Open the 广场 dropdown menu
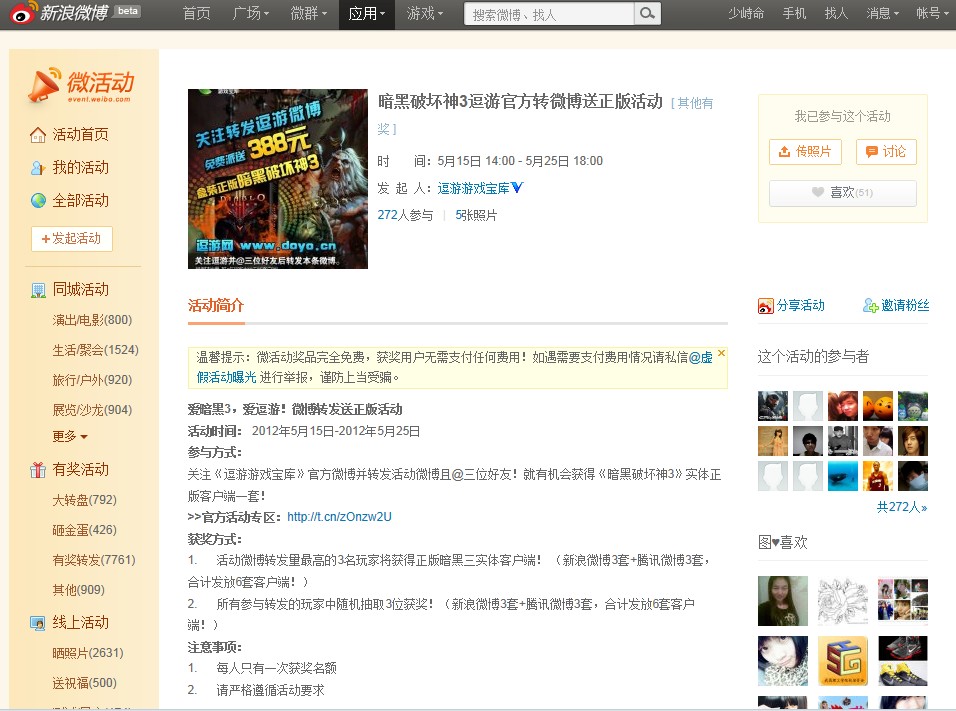956x711 pixels. pos(251,13)
